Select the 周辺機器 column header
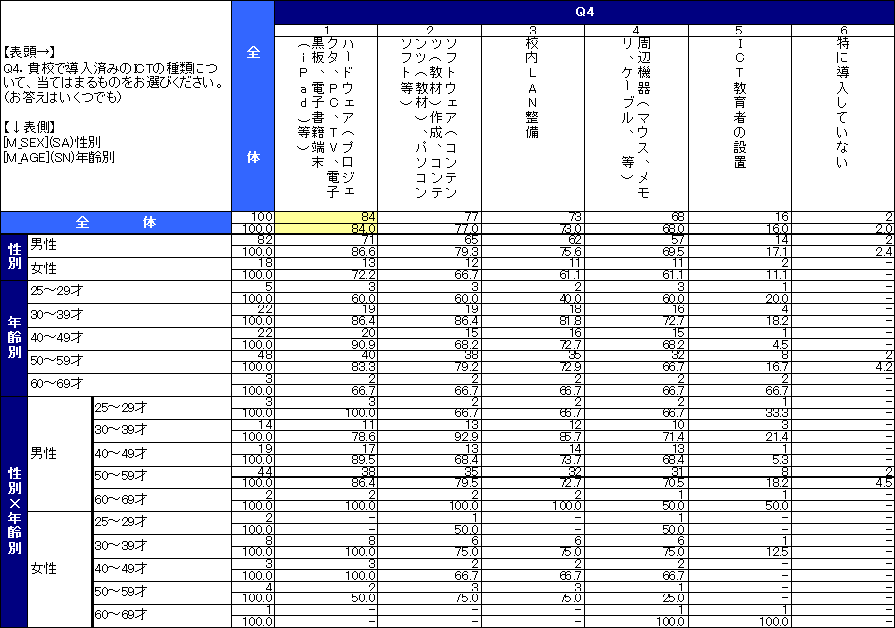 pos(636,115)
